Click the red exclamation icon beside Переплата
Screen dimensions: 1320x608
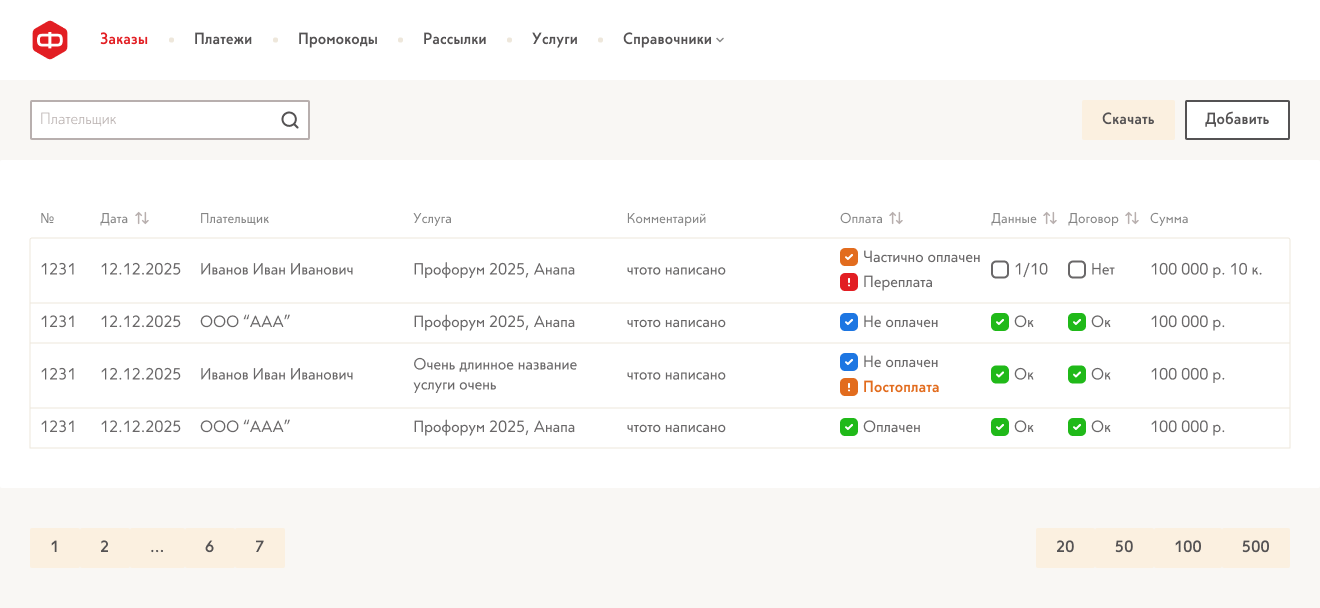coord(849,282)
